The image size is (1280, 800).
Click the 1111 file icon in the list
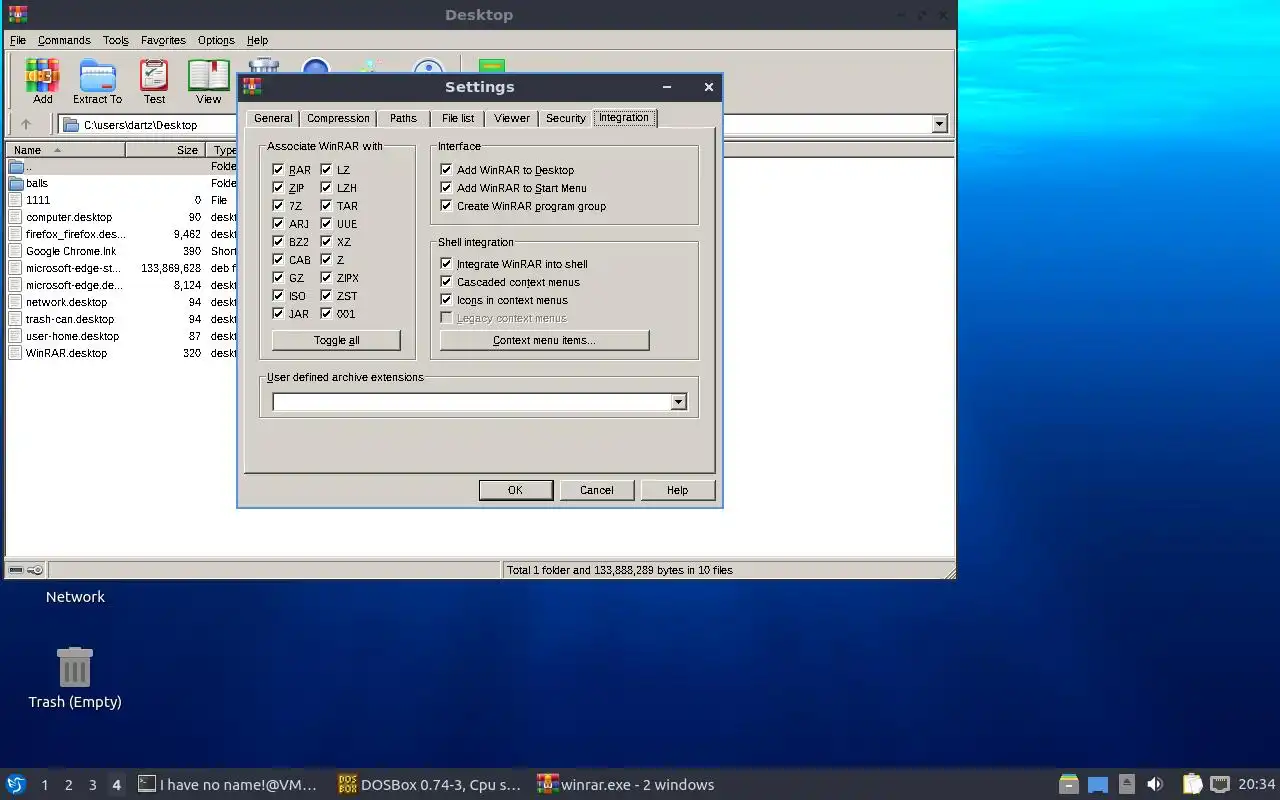coord(16,200)
